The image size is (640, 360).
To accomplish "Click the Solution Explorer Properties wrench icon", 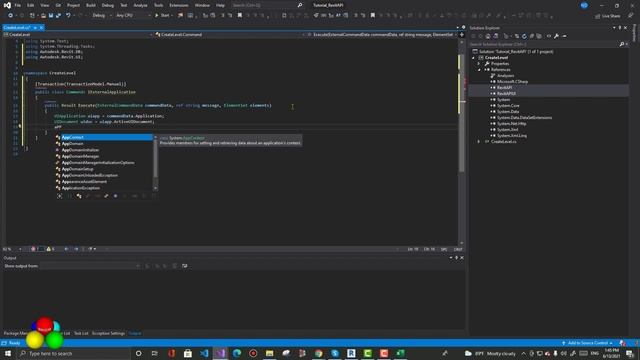I will pos(556,36).
